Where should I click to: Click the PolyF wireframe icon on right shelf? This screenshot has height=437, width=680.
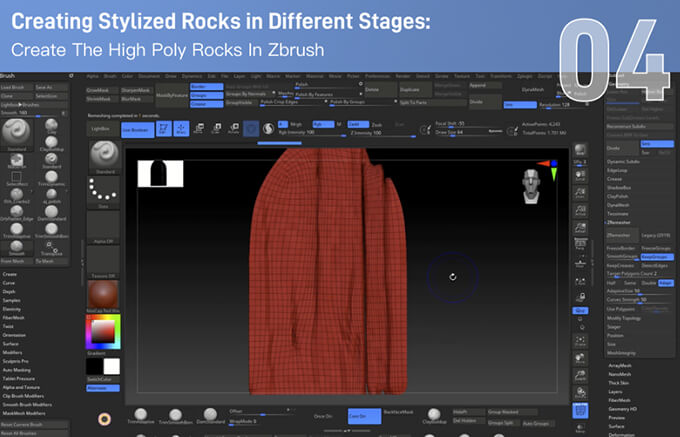pyautogui.click(x=580, y=411)
